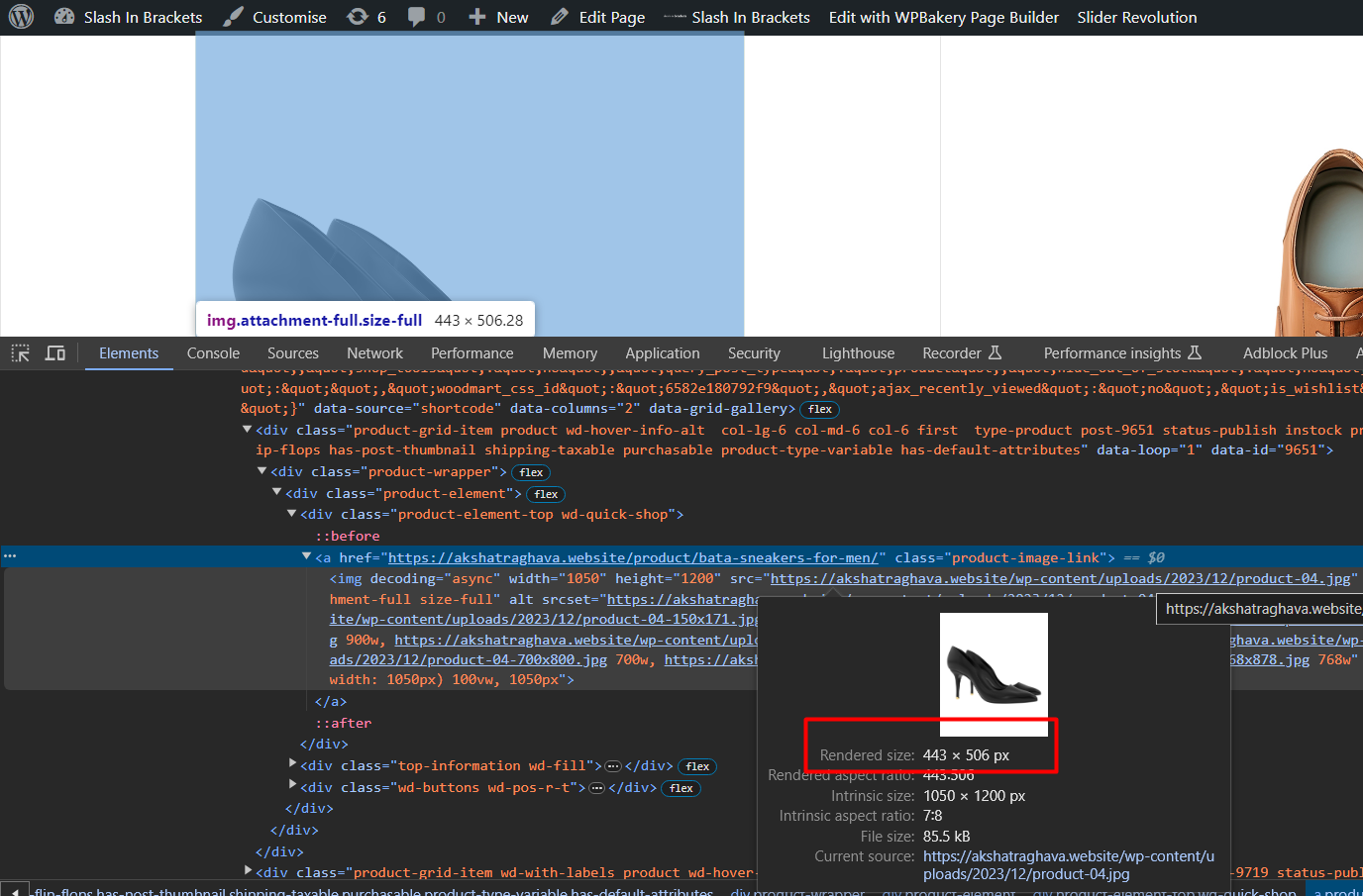Activate the DevTools inspect element picker
1363x896 pixels.
[x=20, y=353]
